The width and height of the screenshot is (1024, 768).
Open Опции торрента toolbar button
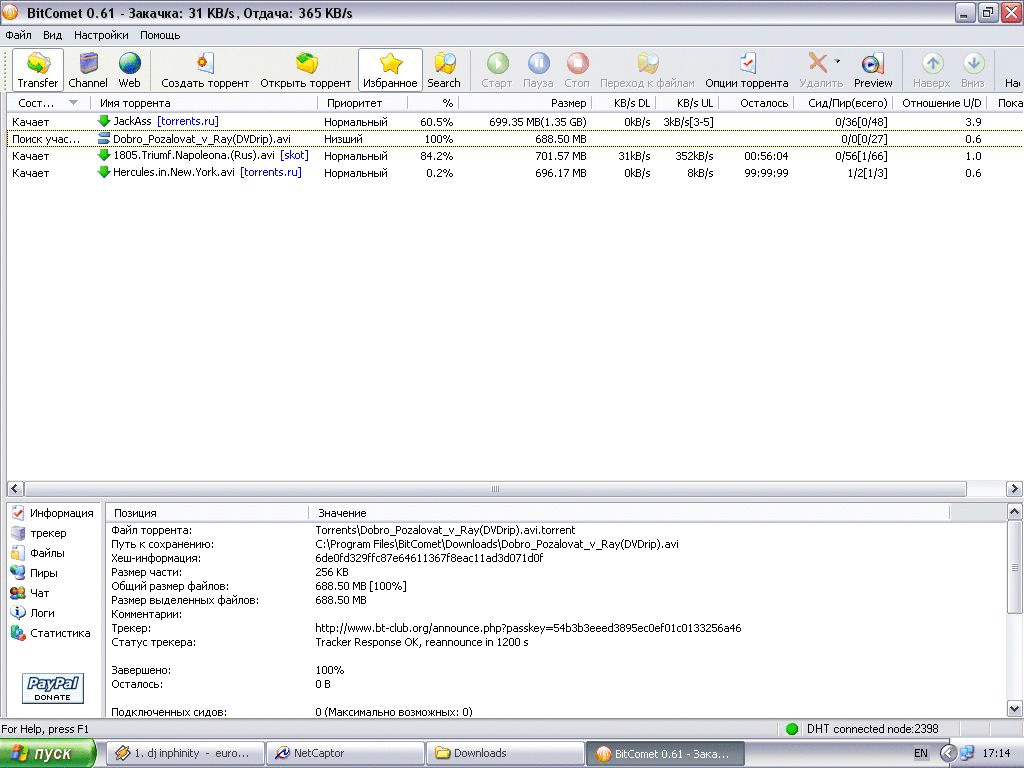[x=747, y=70]
